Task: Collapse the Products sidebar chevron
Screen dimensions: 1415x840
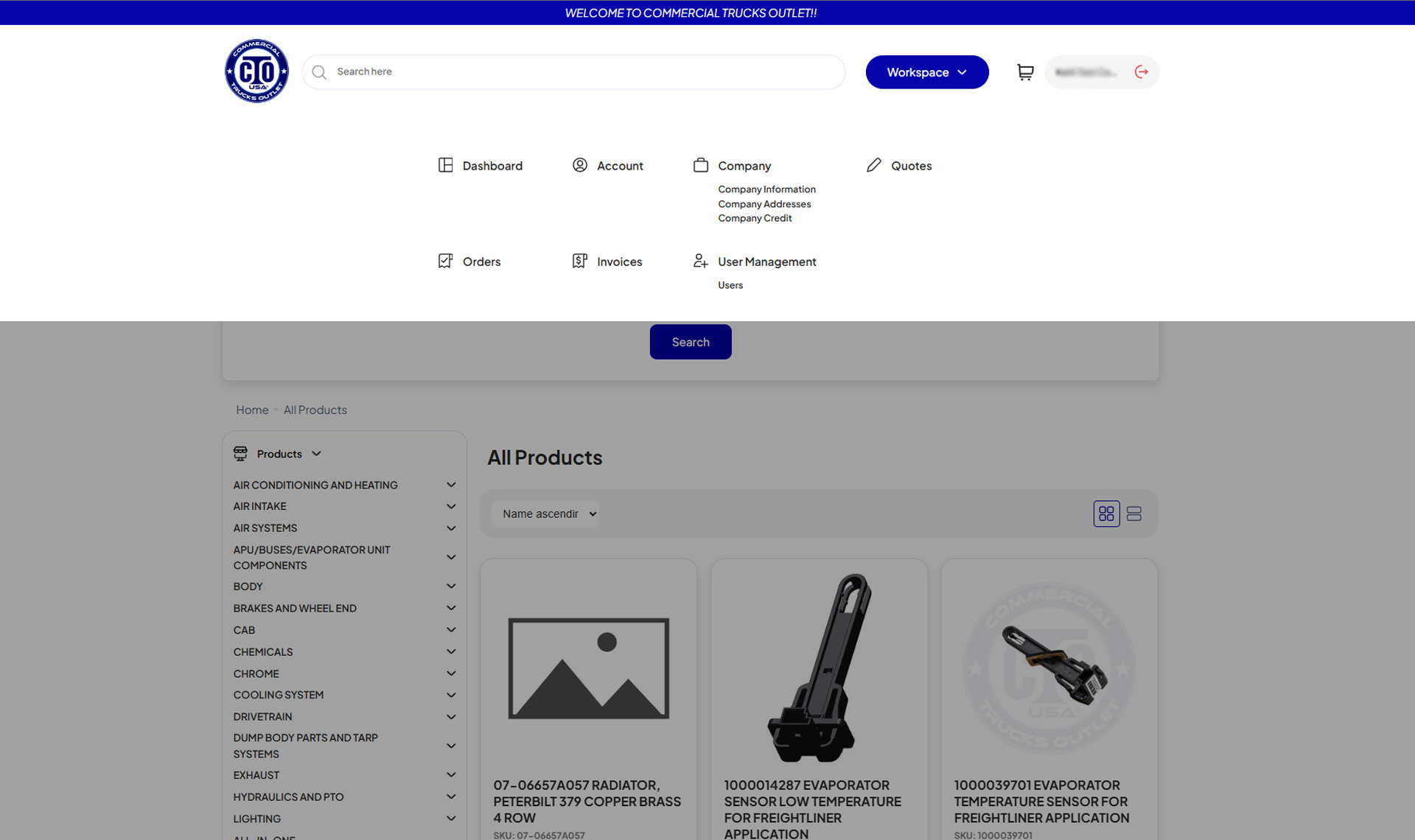Action: click(317, 454)
